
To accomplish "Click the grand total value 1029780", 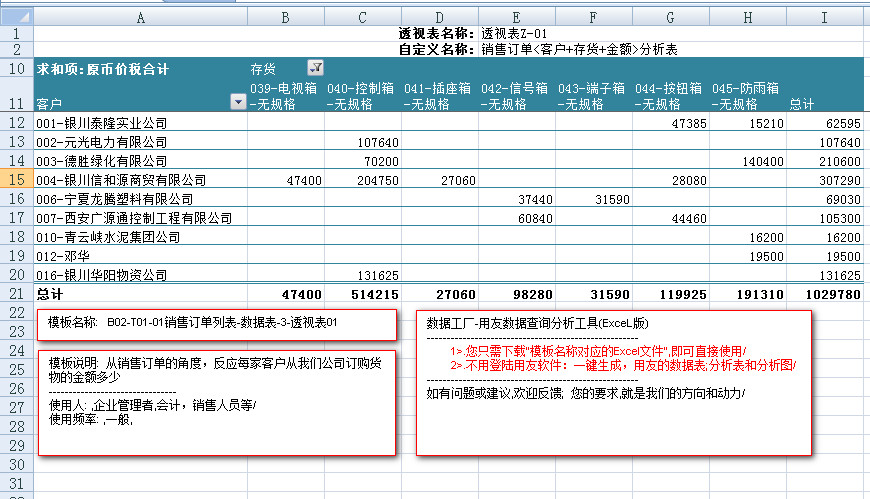I will (x=832, y=295).
